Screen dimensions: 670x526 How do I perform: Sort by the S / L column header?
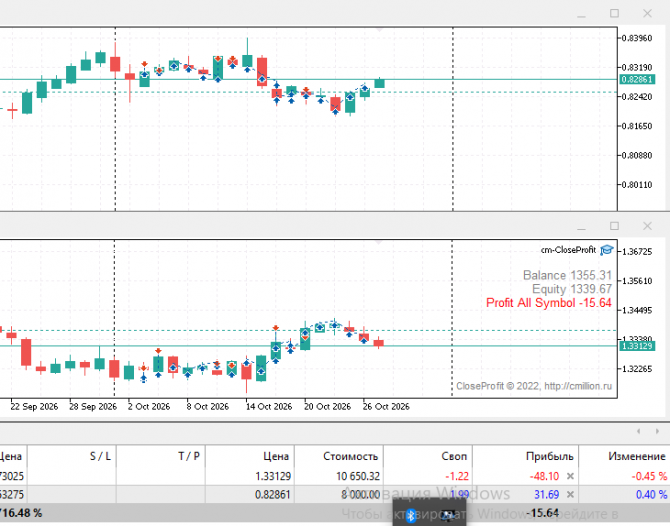[x=72, y=456]
